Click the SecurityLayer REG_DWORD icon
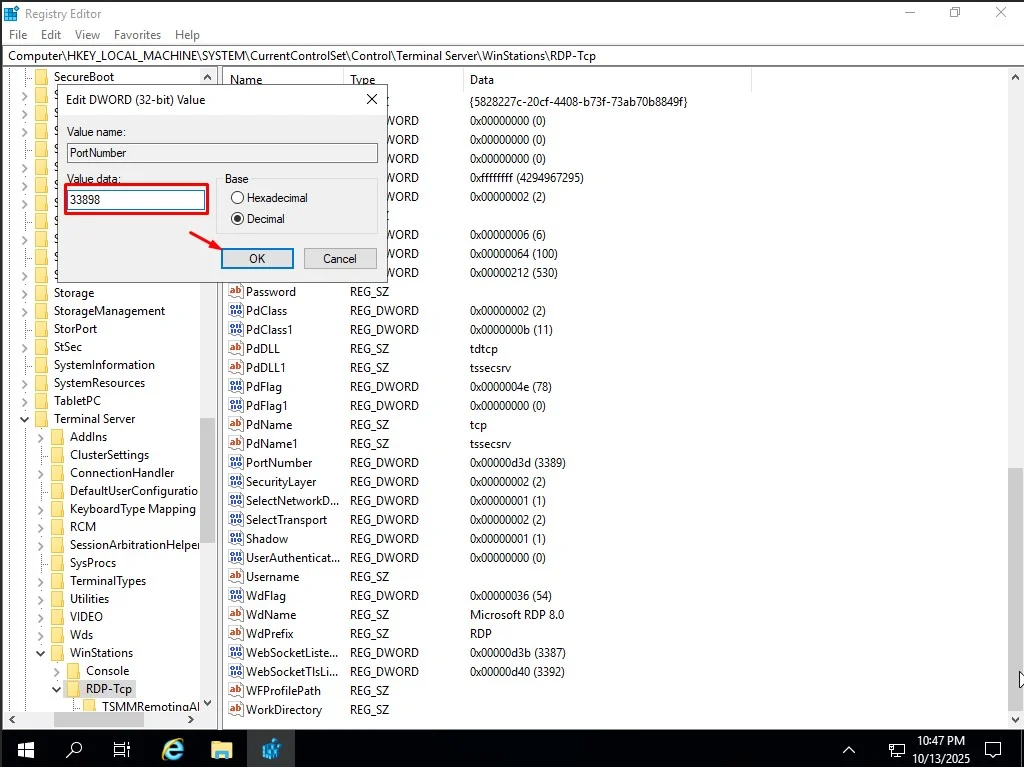 pos(238,481)
